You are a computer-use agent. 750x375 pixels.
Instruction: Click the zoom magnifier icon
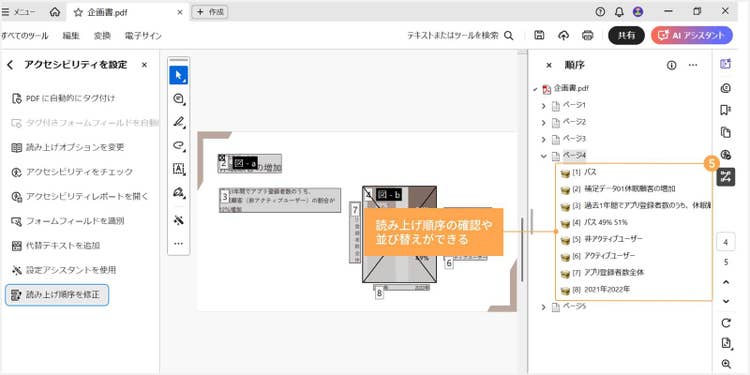click(x=726, y=364)
